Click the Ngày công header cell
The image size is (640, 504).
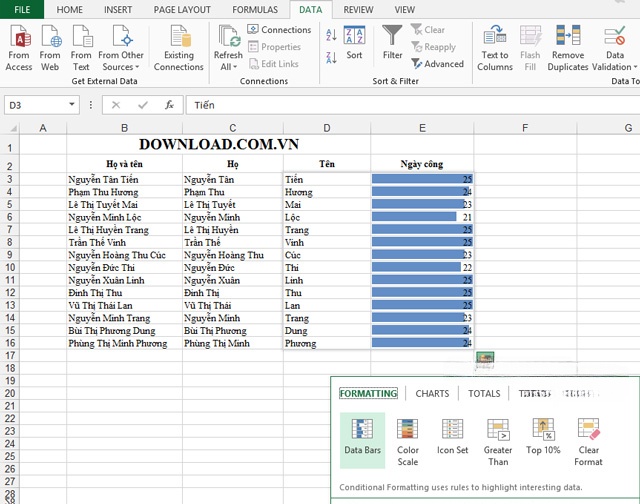click(422, 164)
